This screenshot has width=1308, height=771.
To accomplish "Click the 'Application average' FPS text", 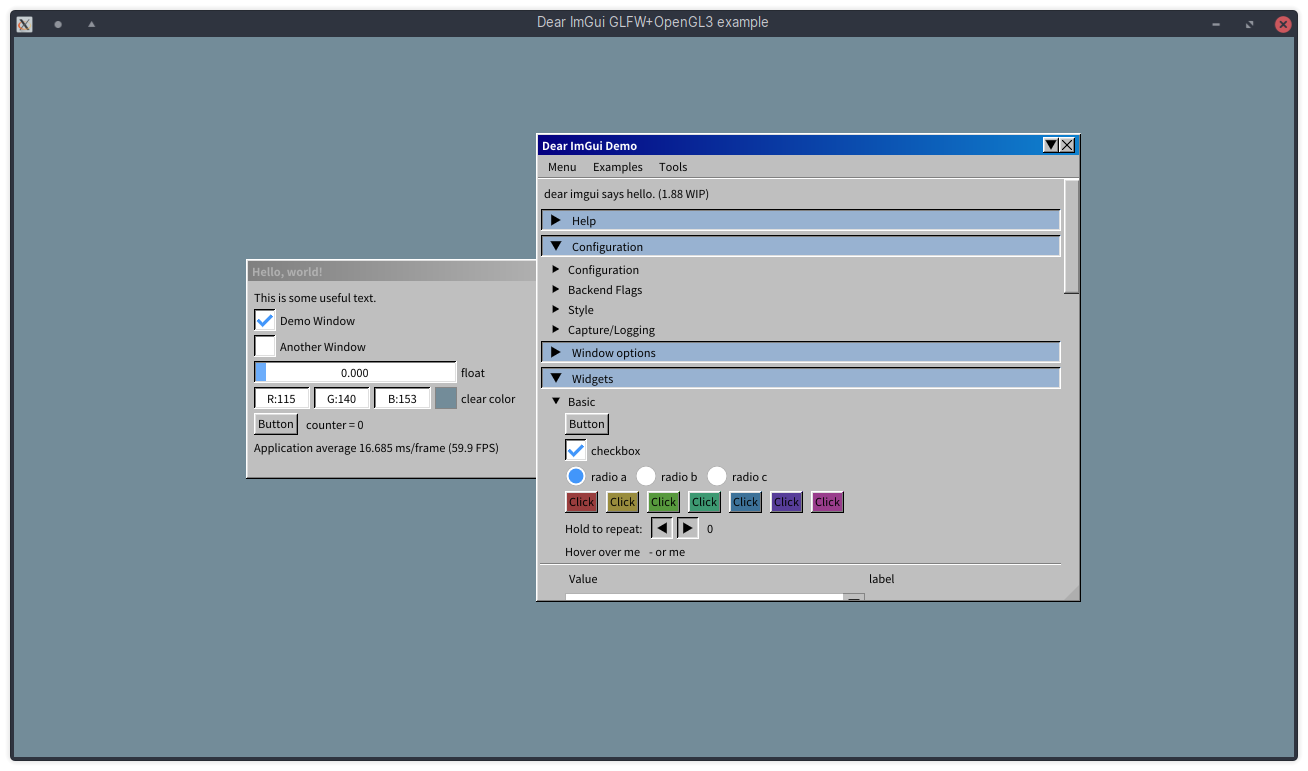I will click(x=376, y=448).
